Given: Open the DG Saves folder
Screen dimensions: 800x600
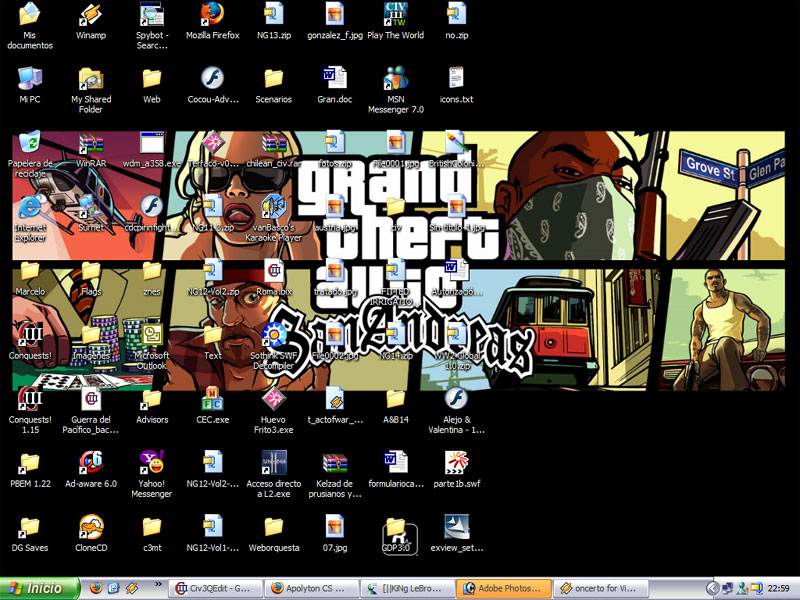Looking at the screenshot, I should 30,526.
